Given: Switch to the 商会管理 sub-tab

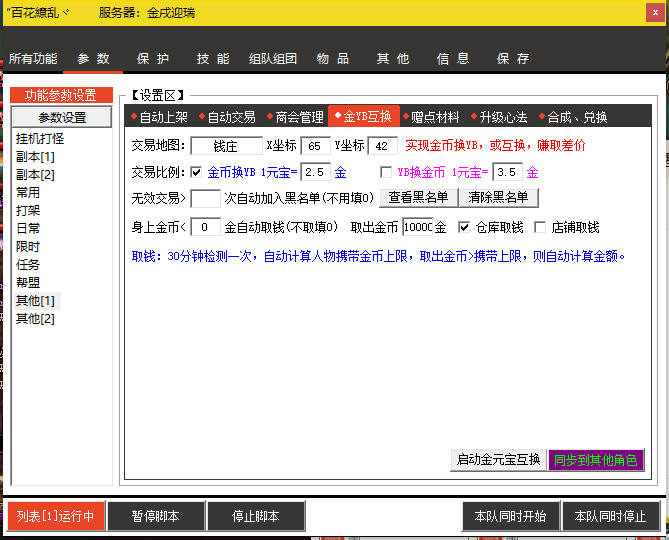Looking at the screenshot, I should coord(295,116).
